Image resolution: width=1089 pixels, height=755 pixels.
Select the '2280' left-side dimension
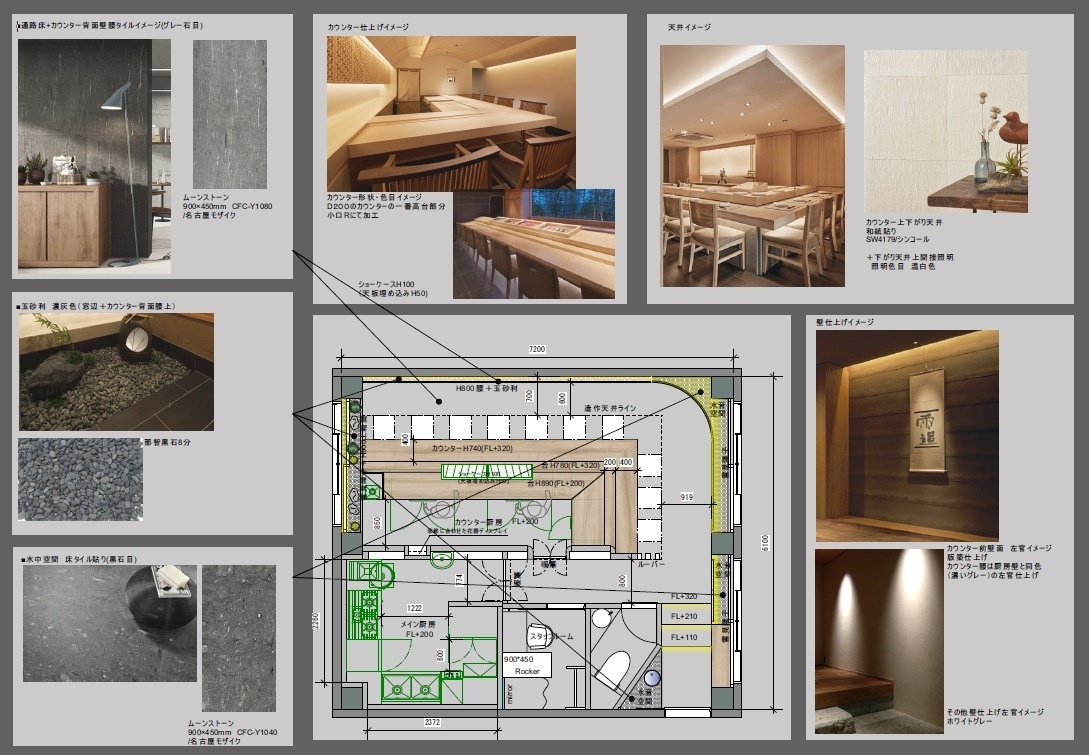coord(315,620)
